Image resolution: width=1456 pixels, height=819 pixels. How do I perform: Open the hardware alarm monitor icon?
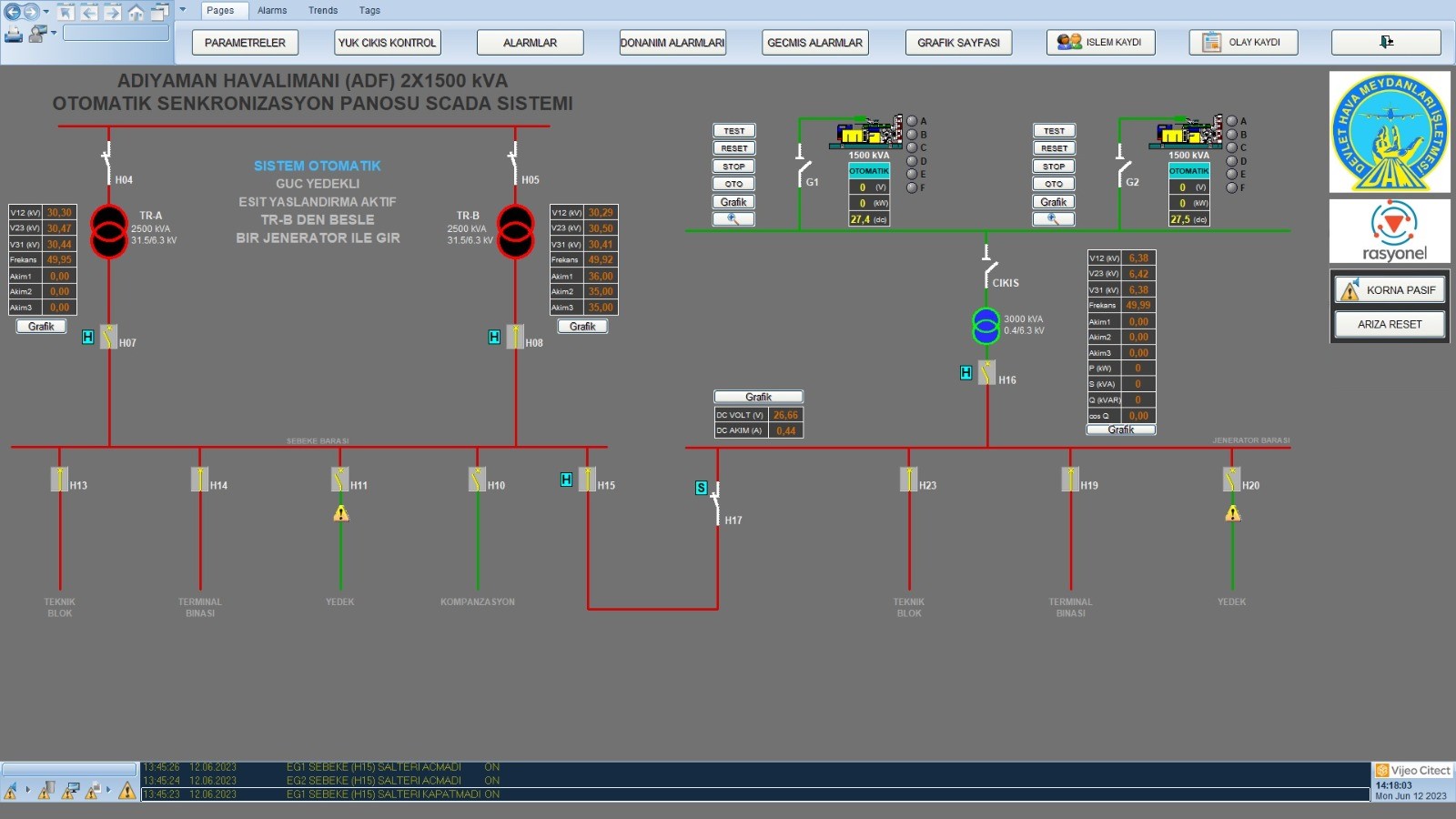70,791
